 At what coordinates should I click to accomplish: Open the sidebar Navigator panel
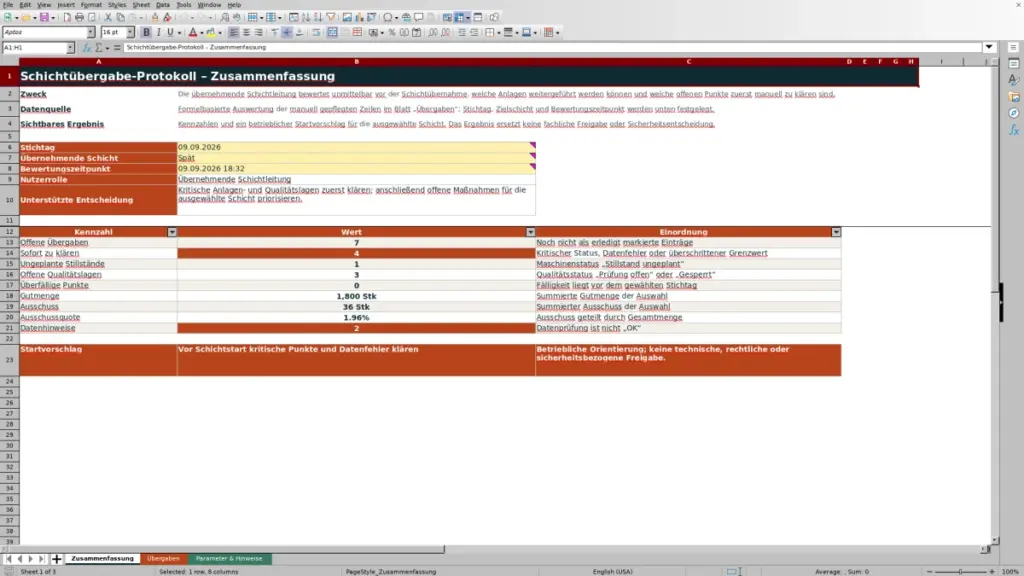(x=1014, y=113)
